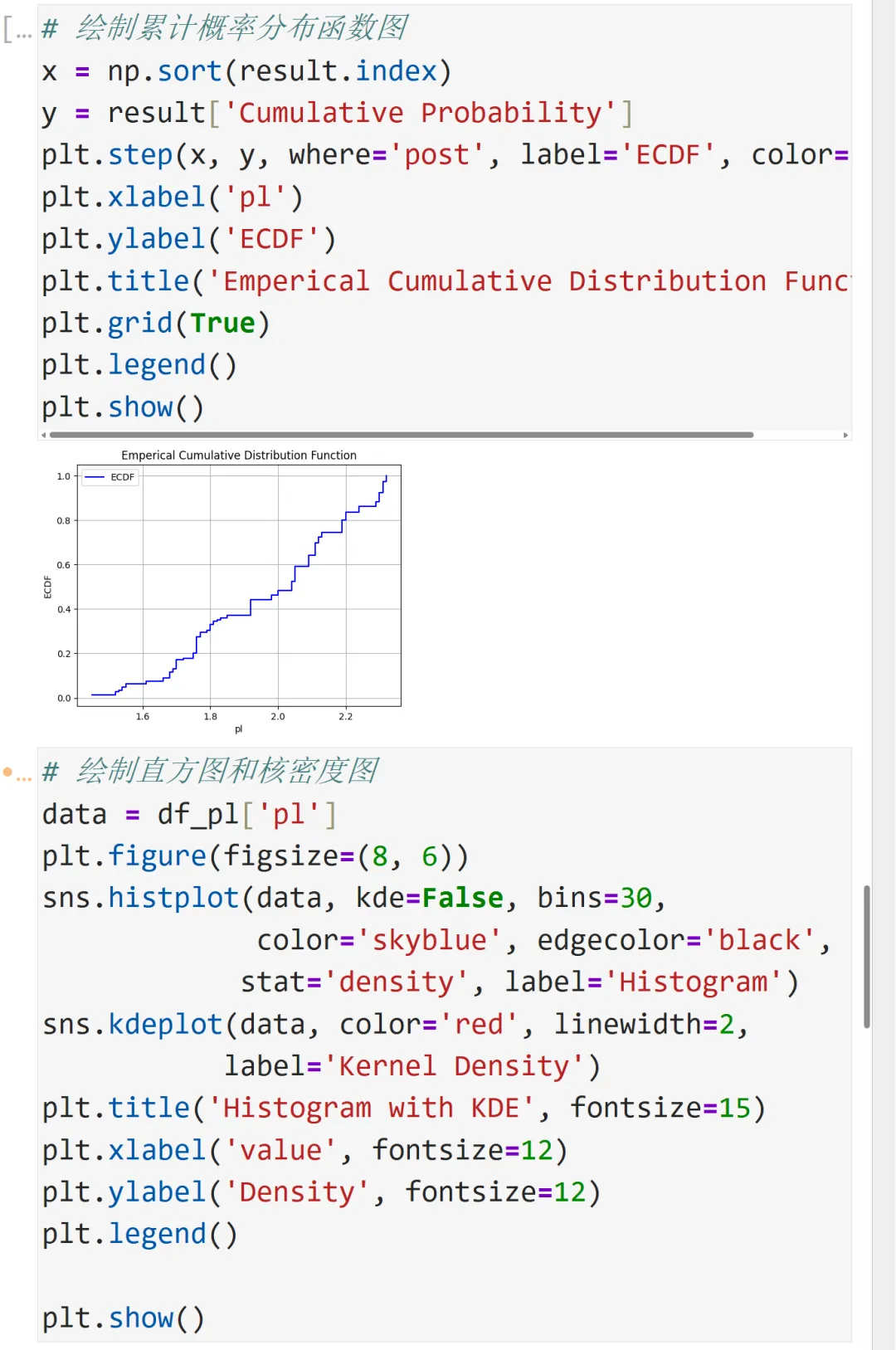Click the second cell's Chinese comment about the histogram
Viewport: 896px width, 1350px height.
tap(227, 771)
